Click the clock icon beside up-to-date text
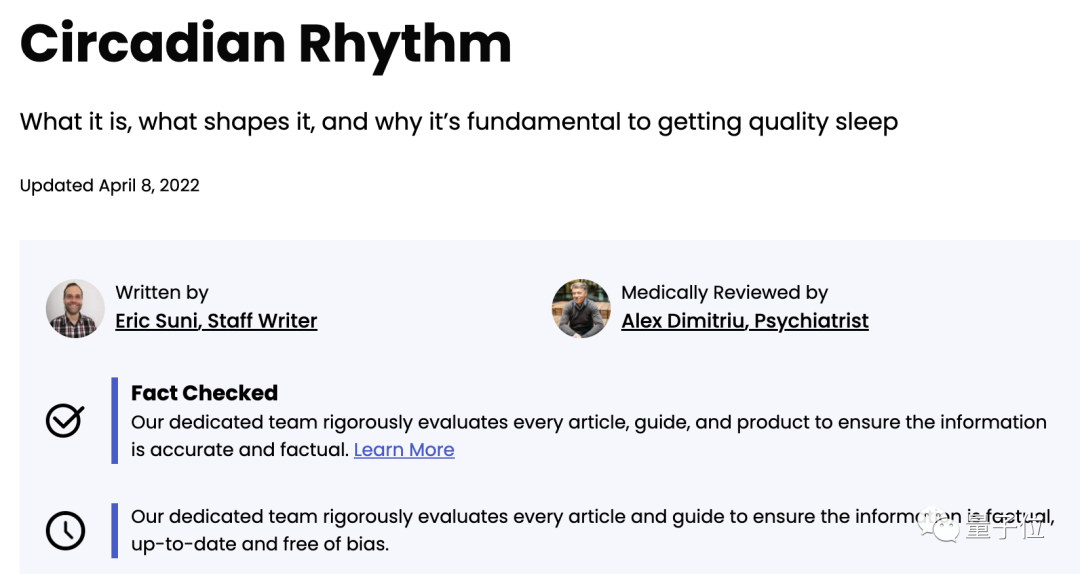This screenshot has width=1080, height=574. (65, 531)
